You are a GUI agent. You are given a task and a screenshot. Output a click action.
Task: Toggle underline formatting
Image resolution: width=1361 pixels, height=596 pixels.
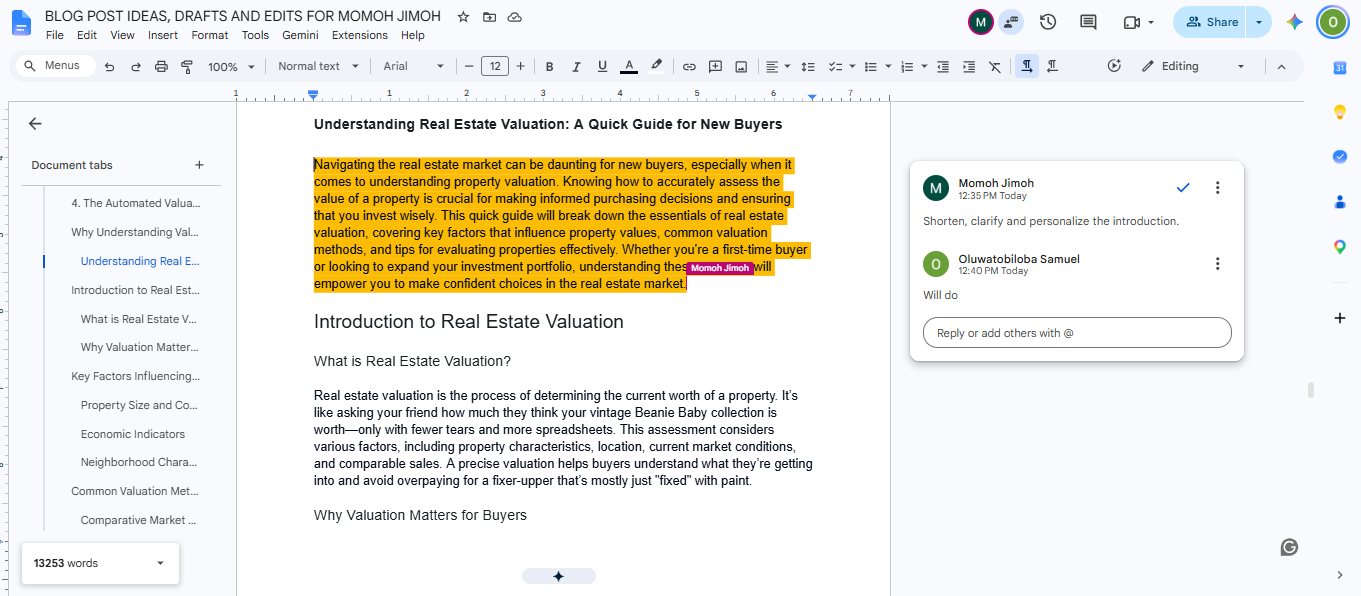pyautogui.click(x=602, y=67)
